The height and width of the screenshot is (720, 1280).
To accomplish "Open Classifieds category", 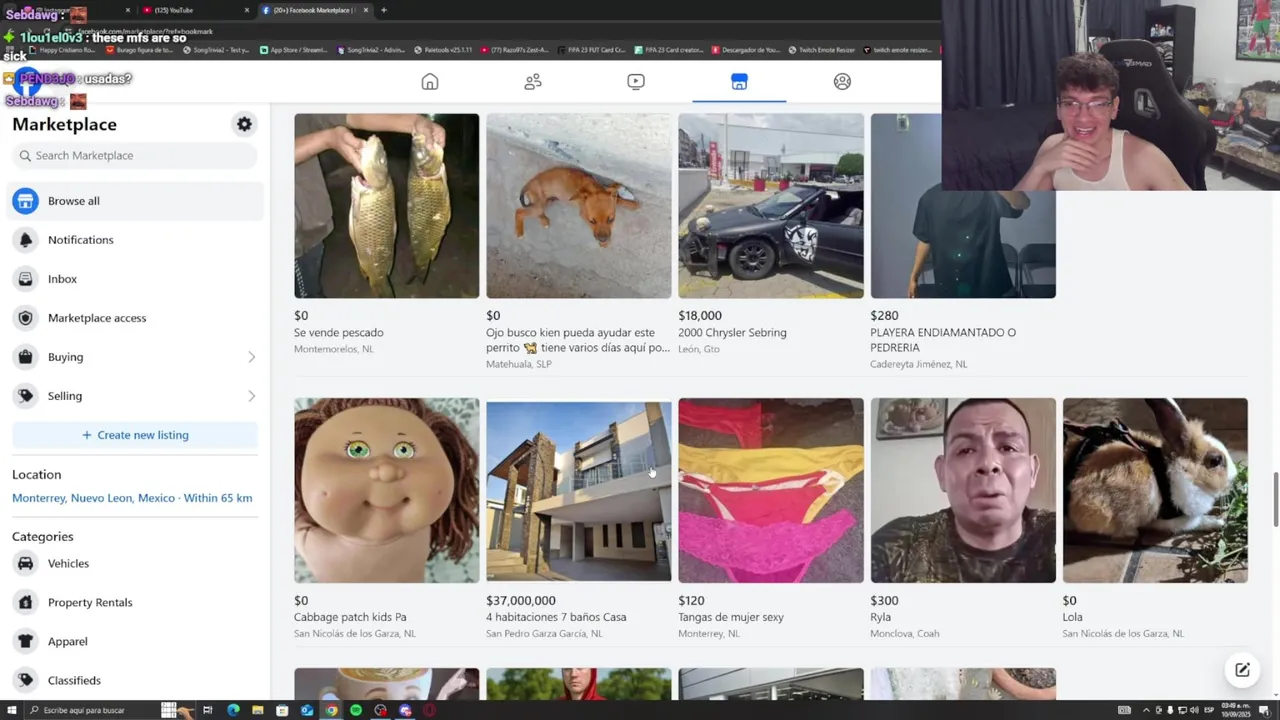I will click(135, 680).
